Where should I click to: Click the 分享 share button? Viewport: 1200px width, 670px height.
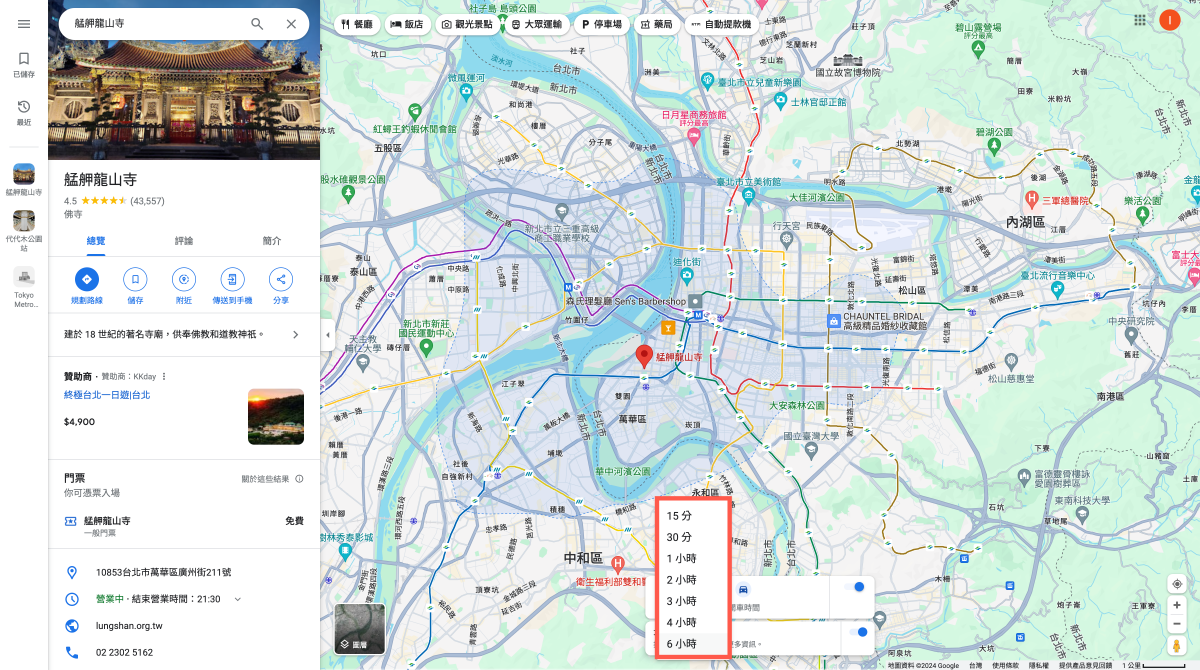coord(281,287)
